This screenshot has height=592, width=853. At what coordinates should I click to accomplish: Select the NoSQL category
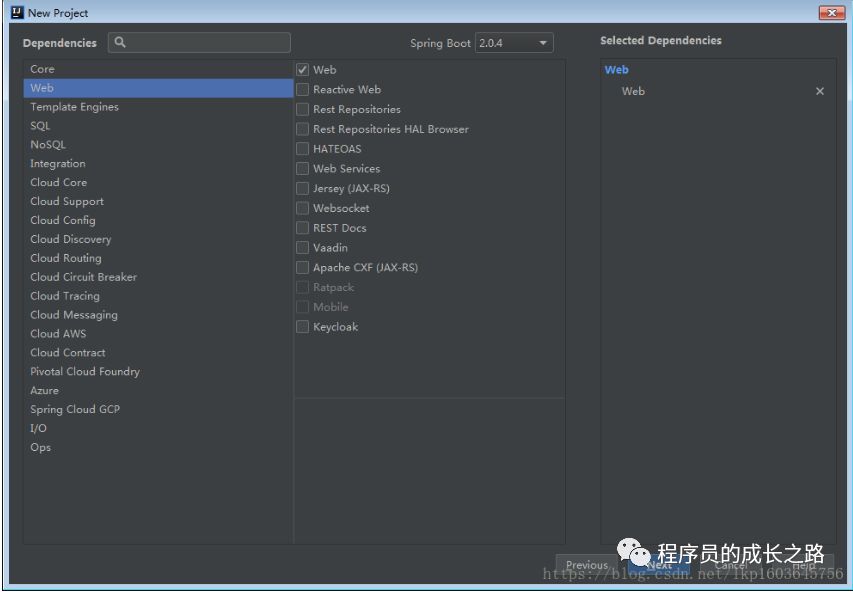(x=158, y=145)
